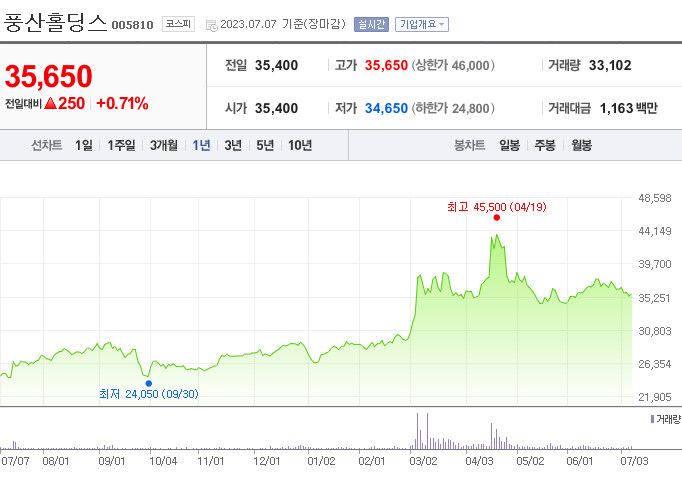Click the calendar clock icon beside the date
This screenshot has height=478, width=682.
click(211, 26)
